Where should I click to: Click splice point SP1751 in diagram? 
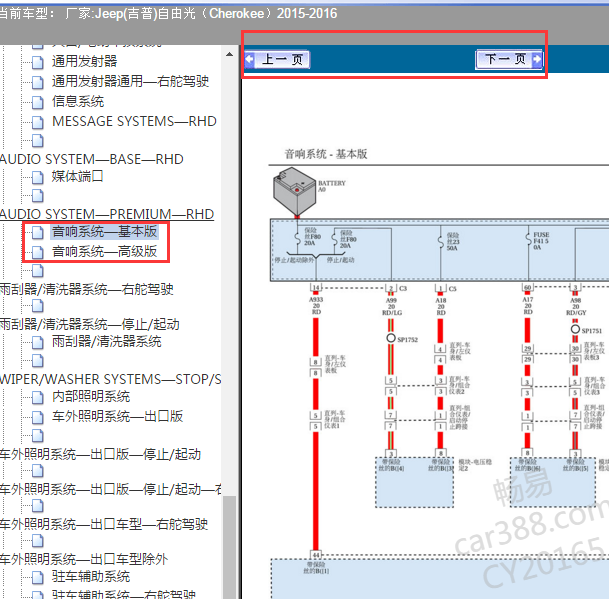pos(575,329)
